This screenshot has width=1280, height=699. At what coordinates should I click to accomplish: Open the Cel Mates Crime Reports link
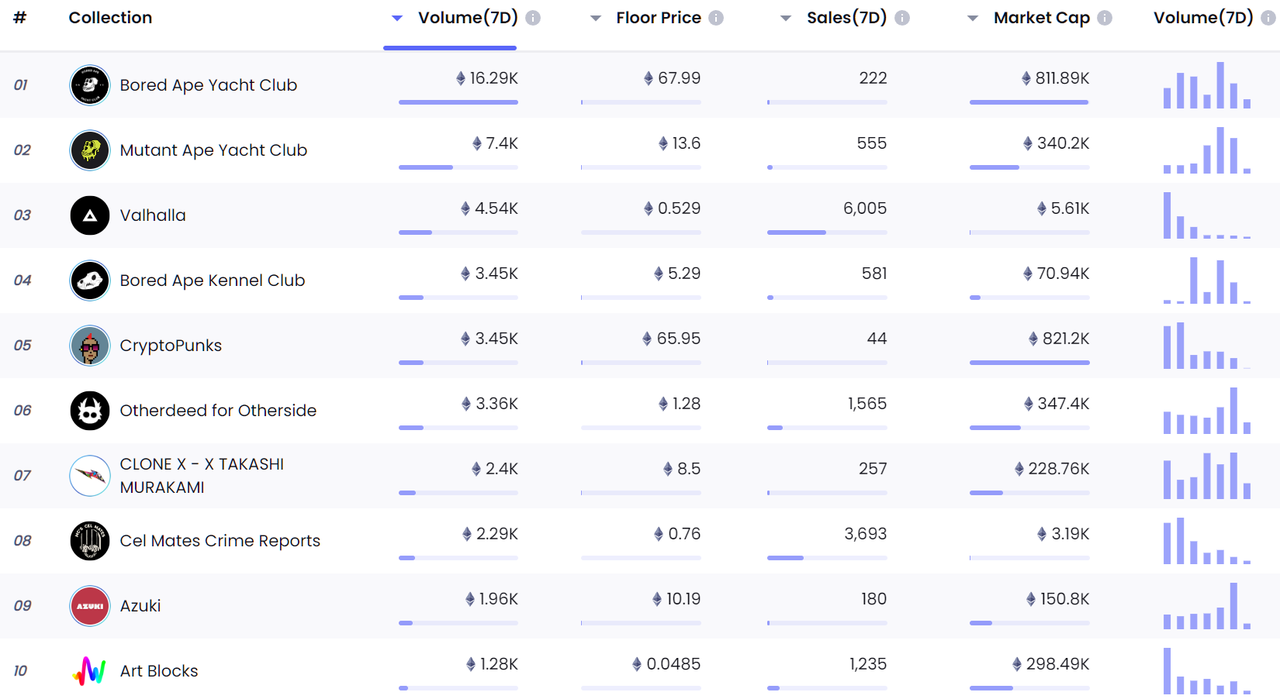click(x=220, y=541)
